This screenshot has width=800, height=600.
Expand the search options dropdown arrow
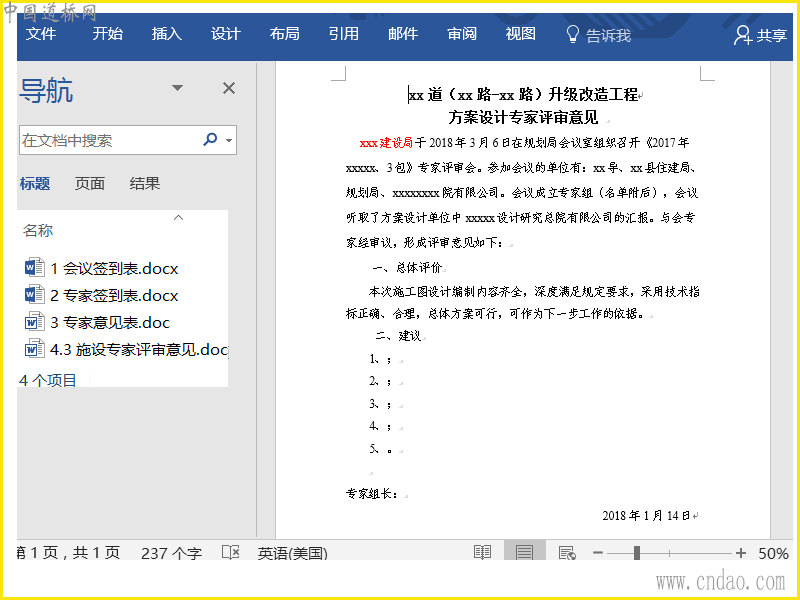coord(229,140)
